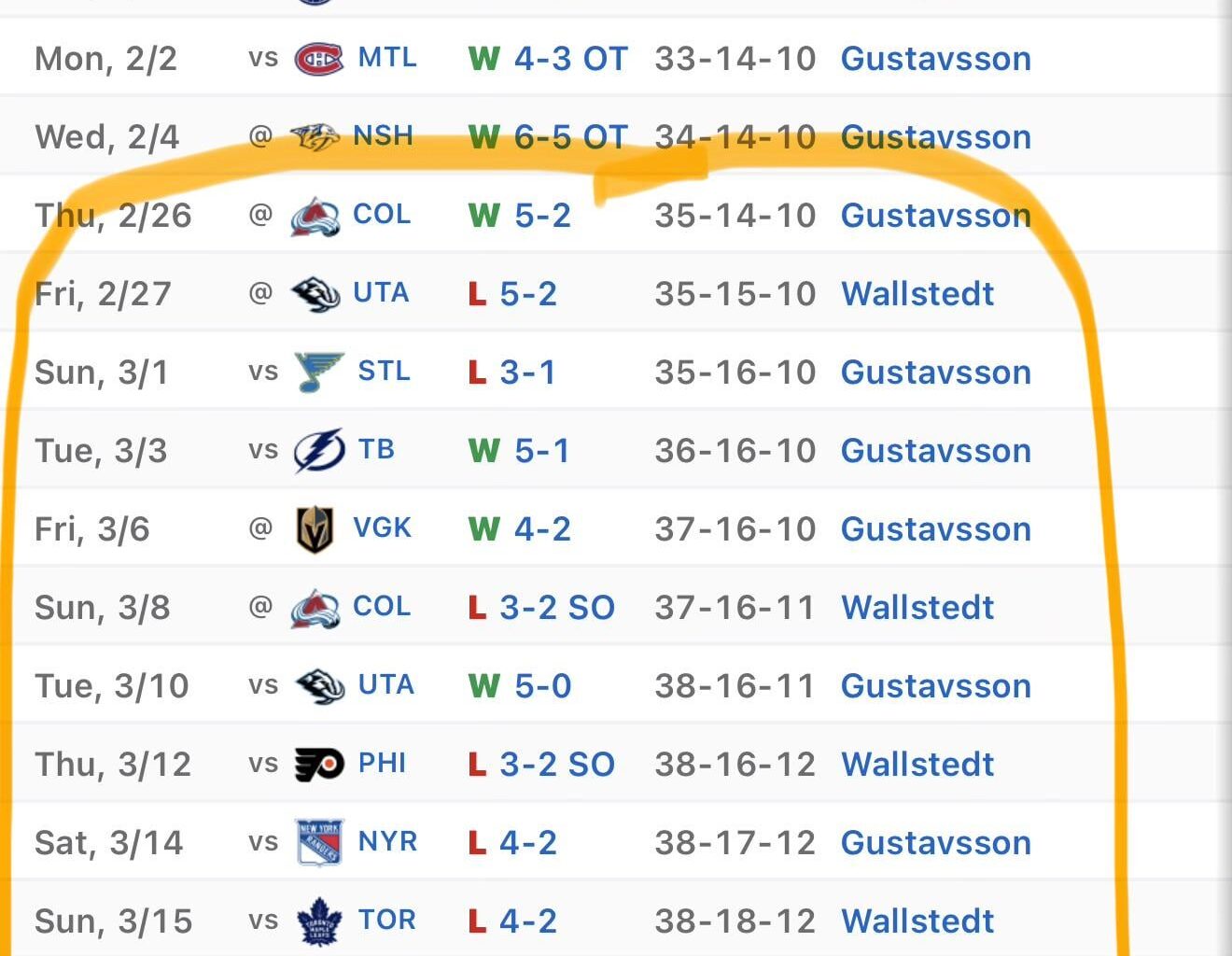Click the Philadelphia Flyers logo
Viewport: 1232px width, 956px height.
click(318, 765)
